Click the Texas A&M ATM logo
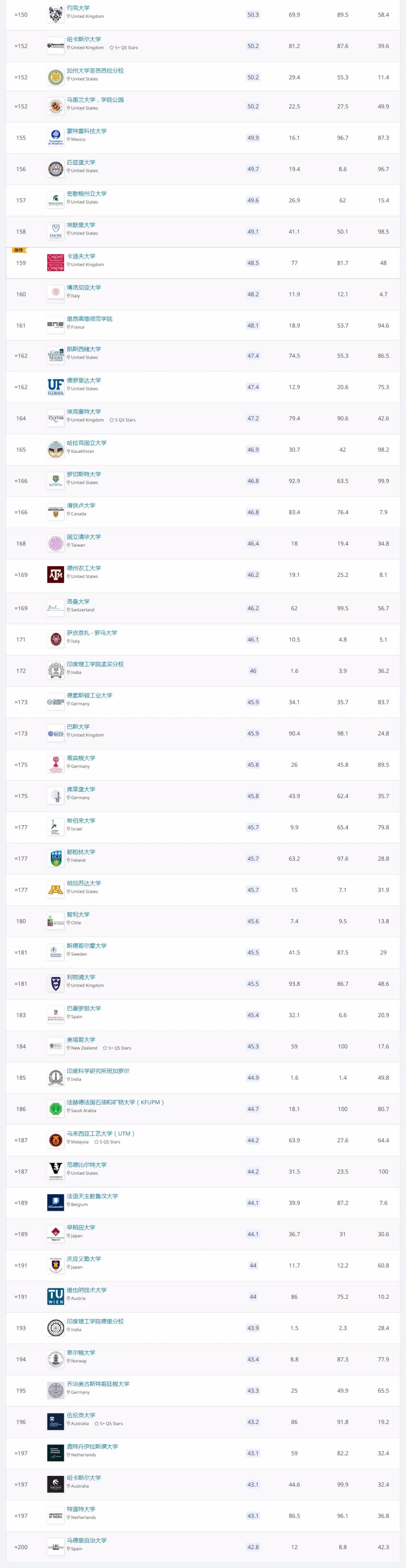406x1568 pixels. (x=55, y=575)
